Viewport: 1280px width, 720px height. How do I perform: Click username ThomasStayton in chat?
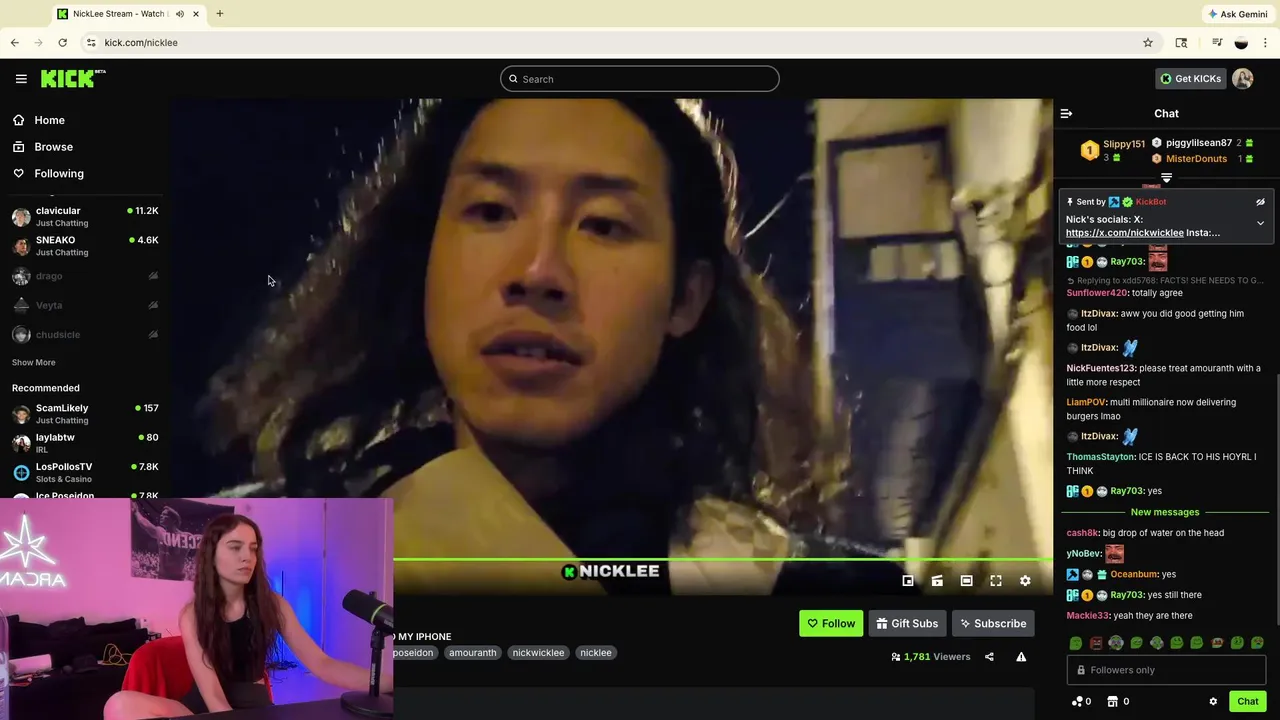point(1101,457)
